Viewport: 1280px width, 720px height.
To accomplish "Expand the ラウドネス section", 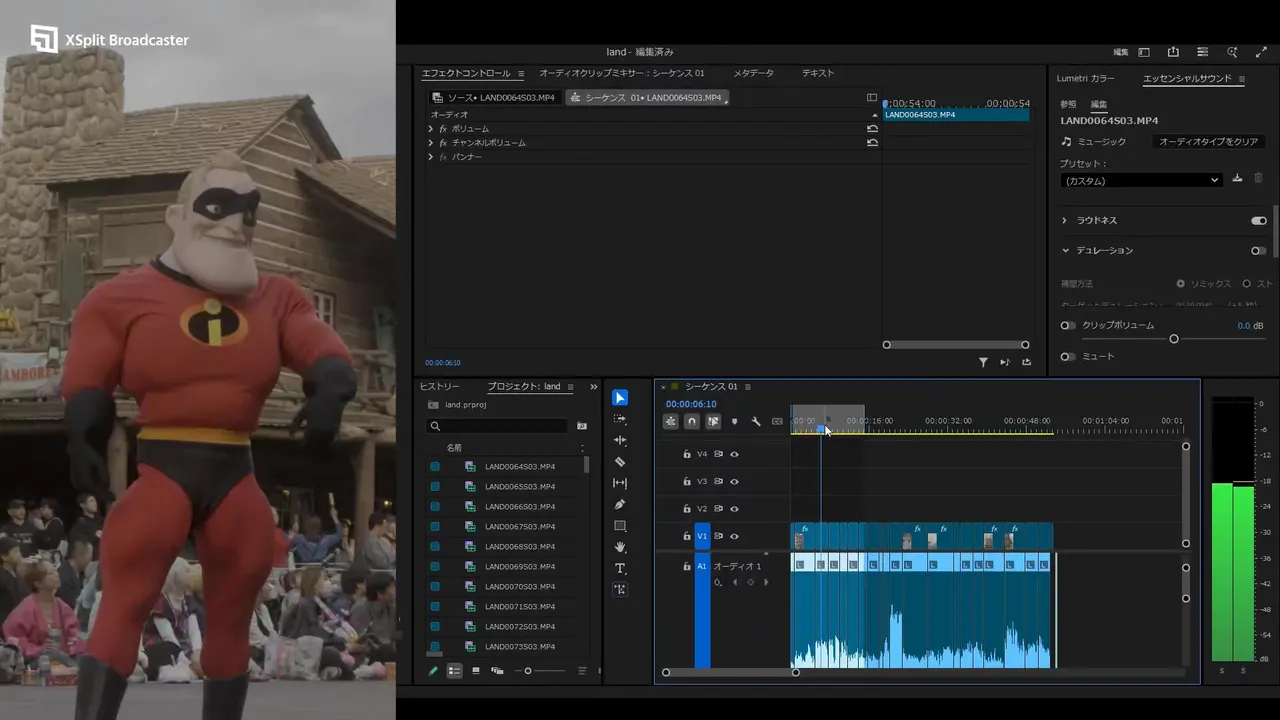I will pos(1065,220).
